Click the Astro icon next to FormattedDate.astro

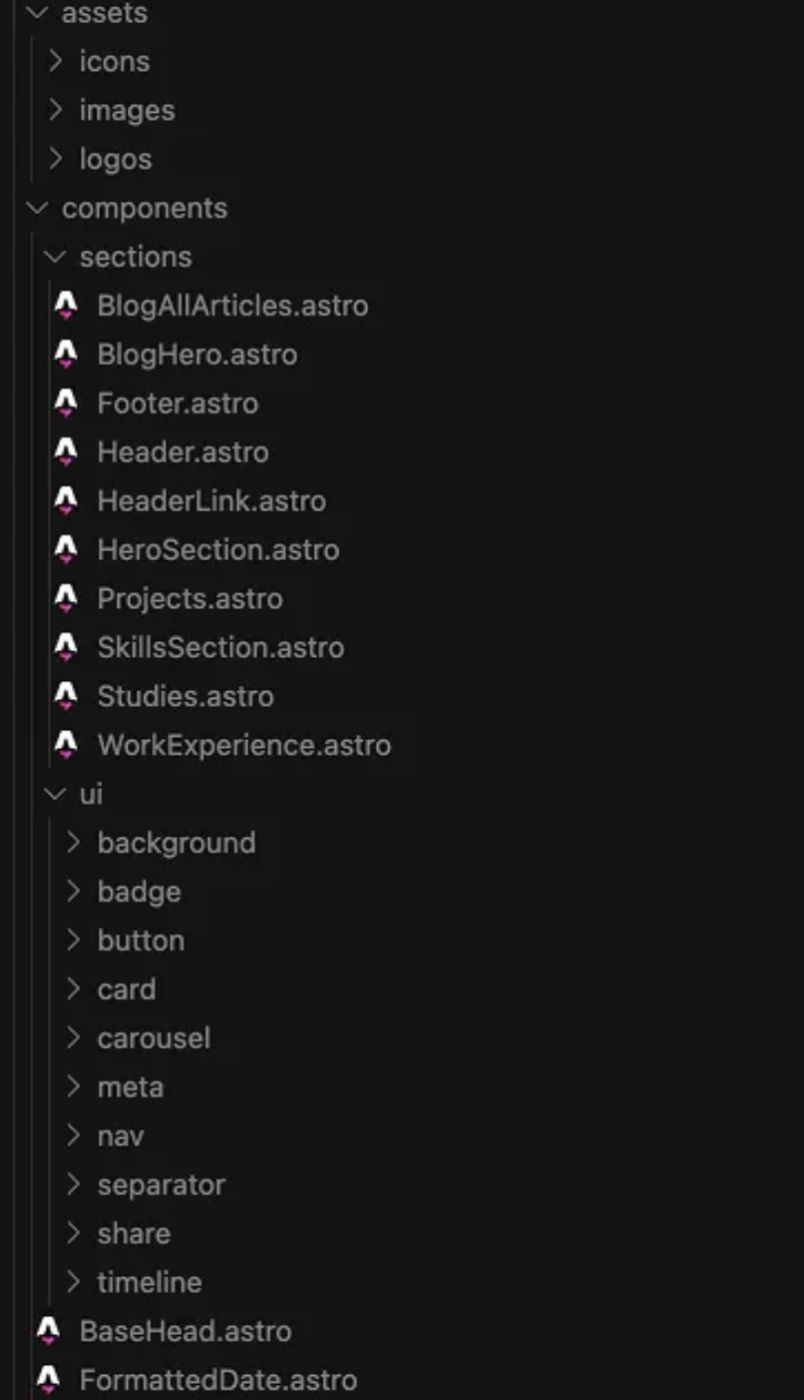click(48, 1381)
